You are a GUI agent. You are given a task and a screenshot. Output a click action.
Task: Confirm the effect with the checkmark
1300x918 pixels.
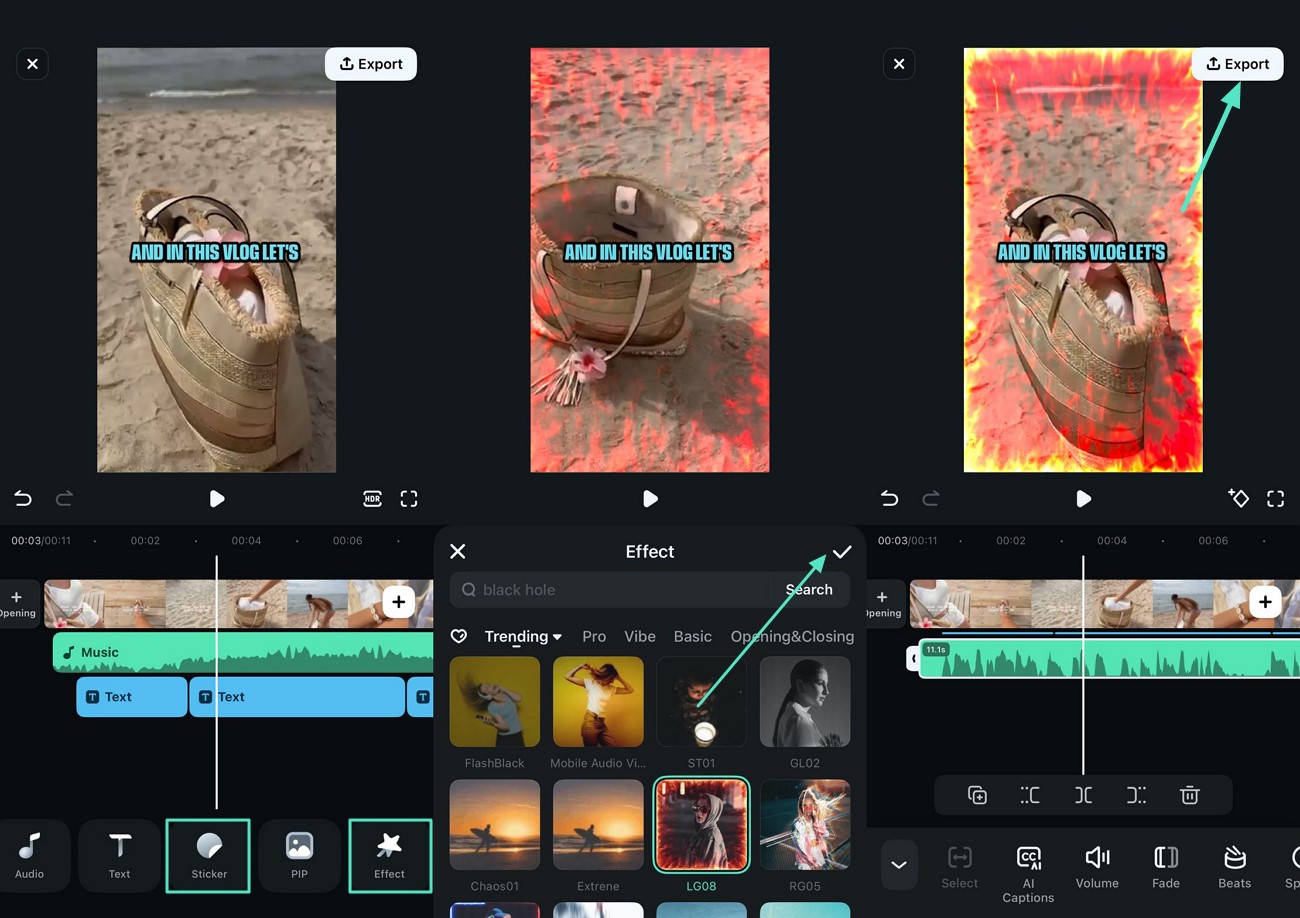point(842,551)
